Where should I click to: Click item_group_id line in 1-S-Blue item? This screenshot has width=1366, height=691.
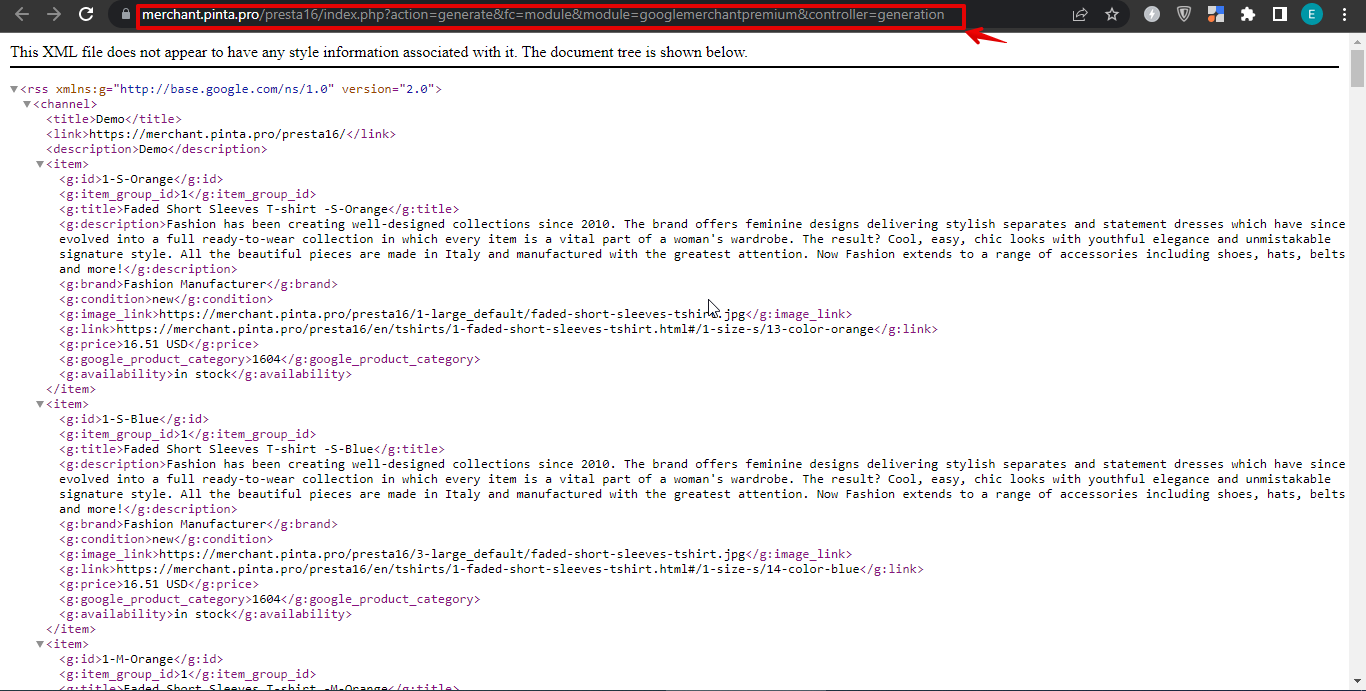pos(188,434)
